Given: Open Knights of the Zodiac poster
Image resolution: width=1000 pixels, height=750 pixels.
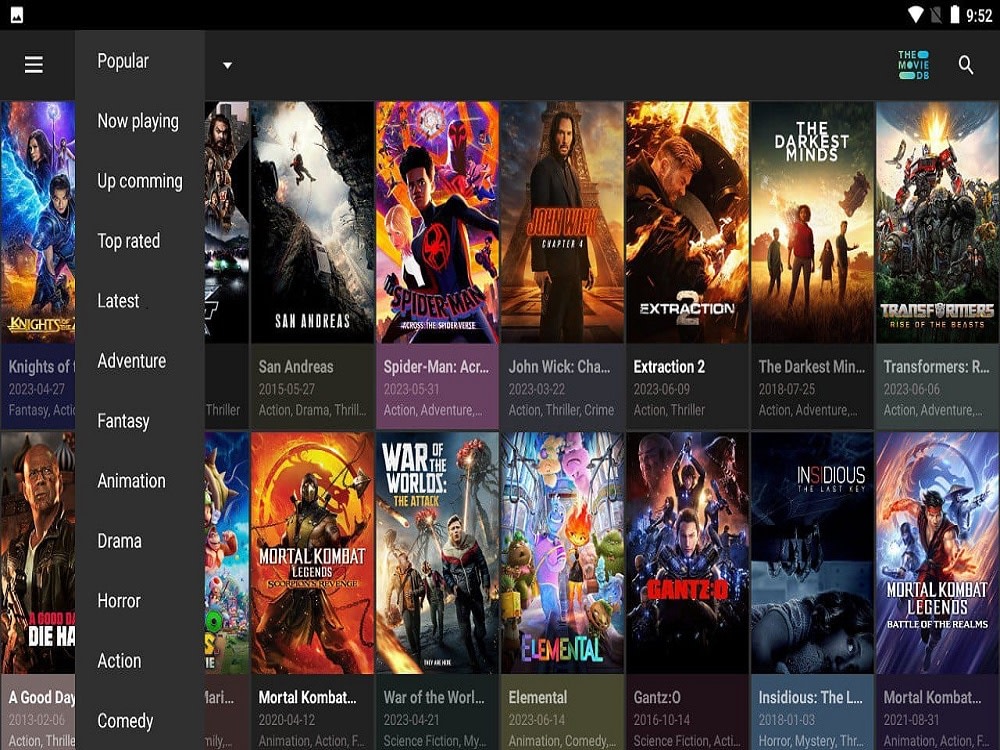Looking at the screenshot, I should tap(38, 223).
